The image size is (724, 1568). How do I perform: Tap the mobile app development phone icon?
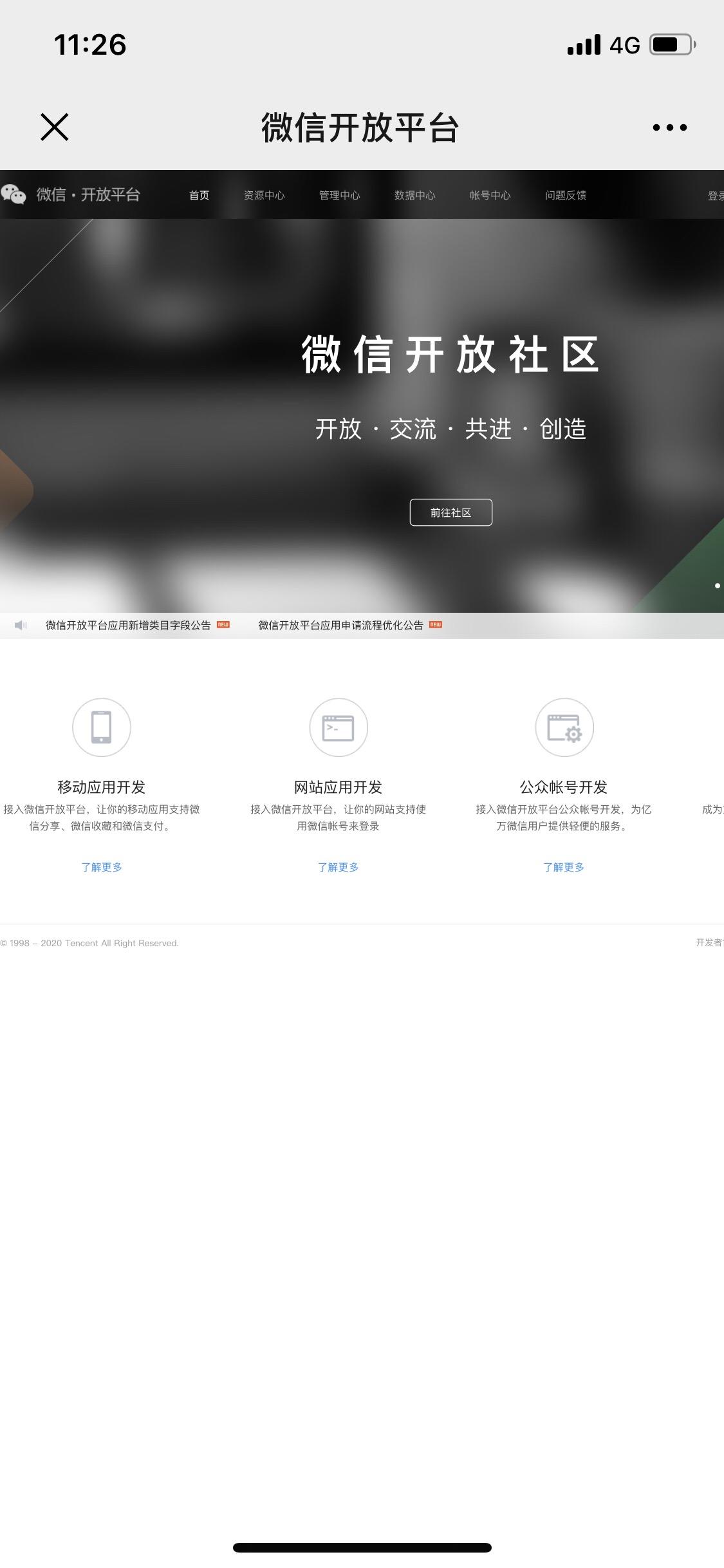102,727
